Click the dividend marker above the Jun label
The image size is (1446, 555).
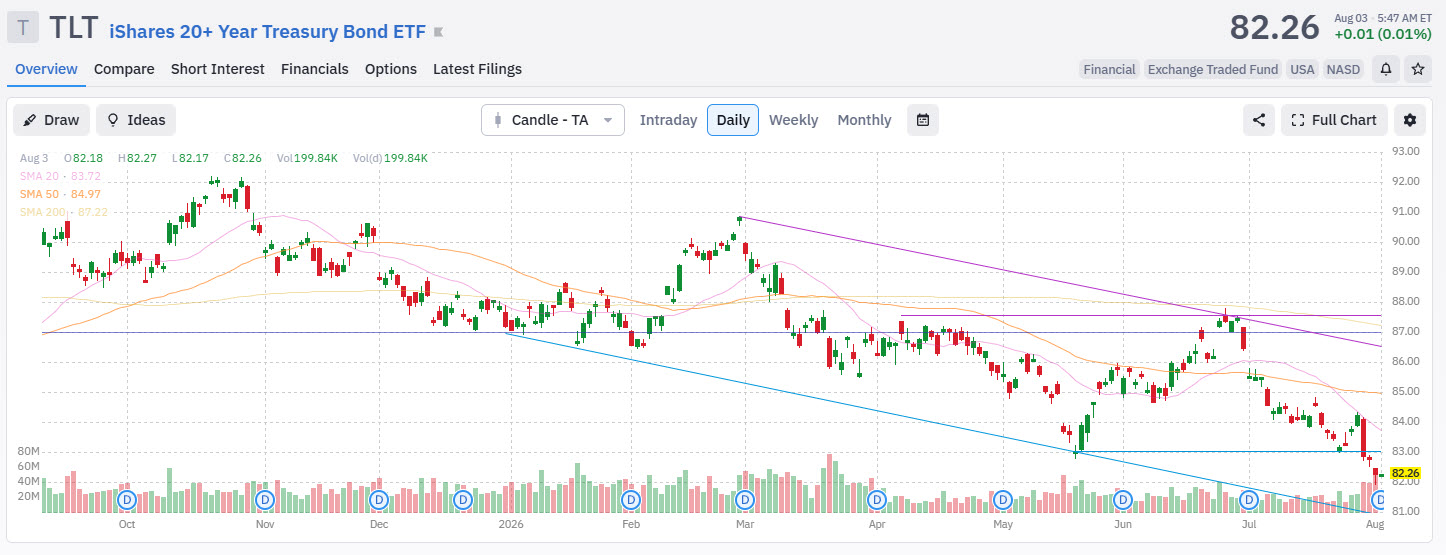(x=1122, y=498)
